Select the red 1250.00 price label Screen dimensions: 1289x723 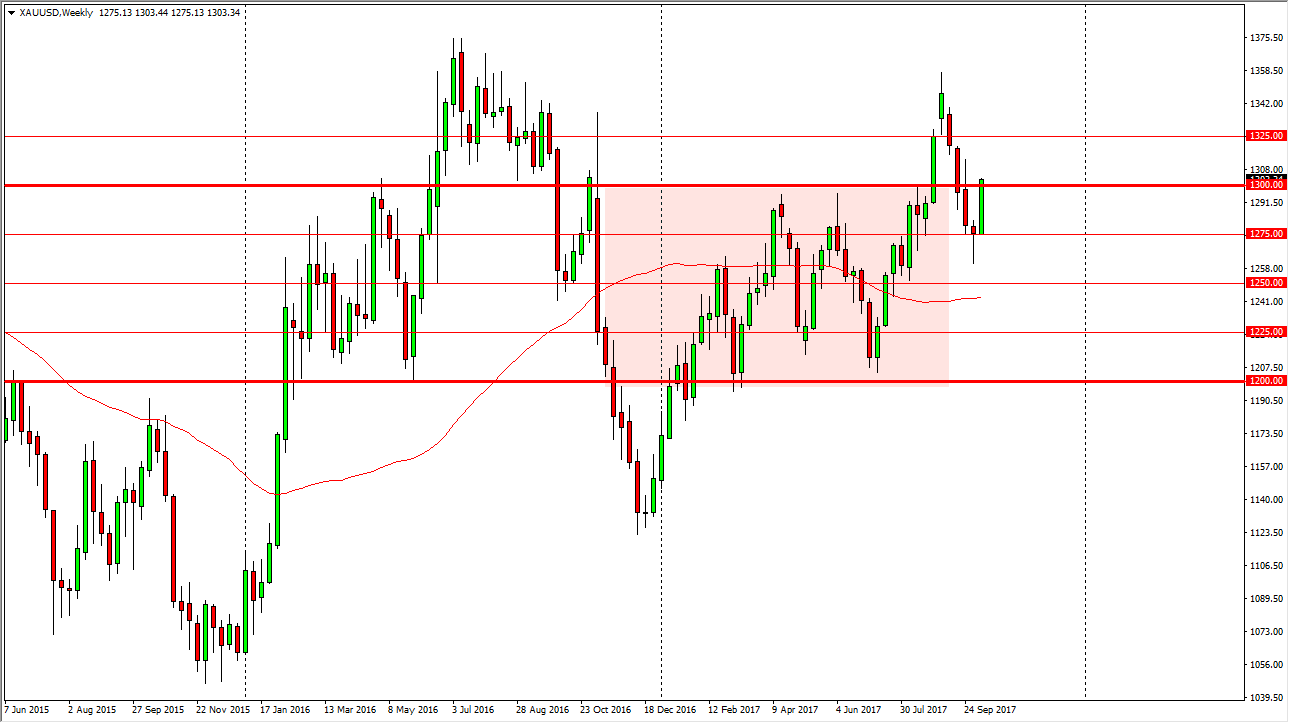[1265, 283]
